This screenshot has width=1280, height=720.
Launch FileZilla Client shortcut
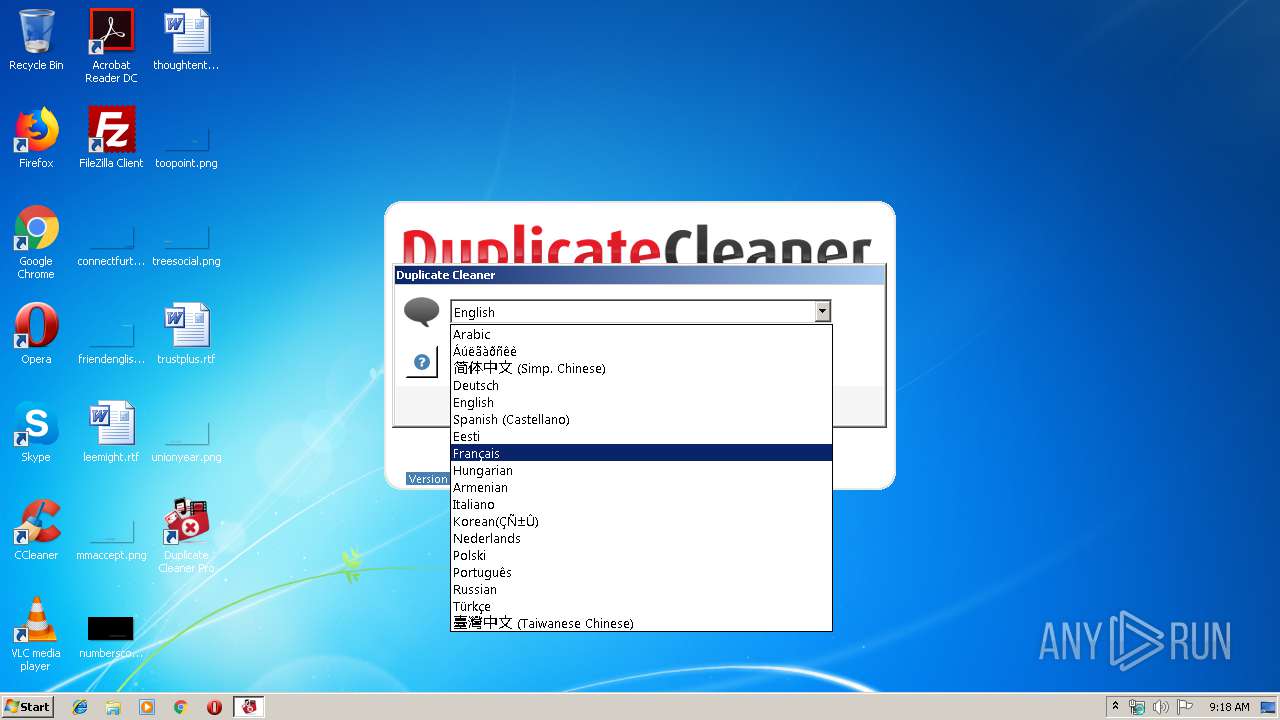[x=111, y=138]
